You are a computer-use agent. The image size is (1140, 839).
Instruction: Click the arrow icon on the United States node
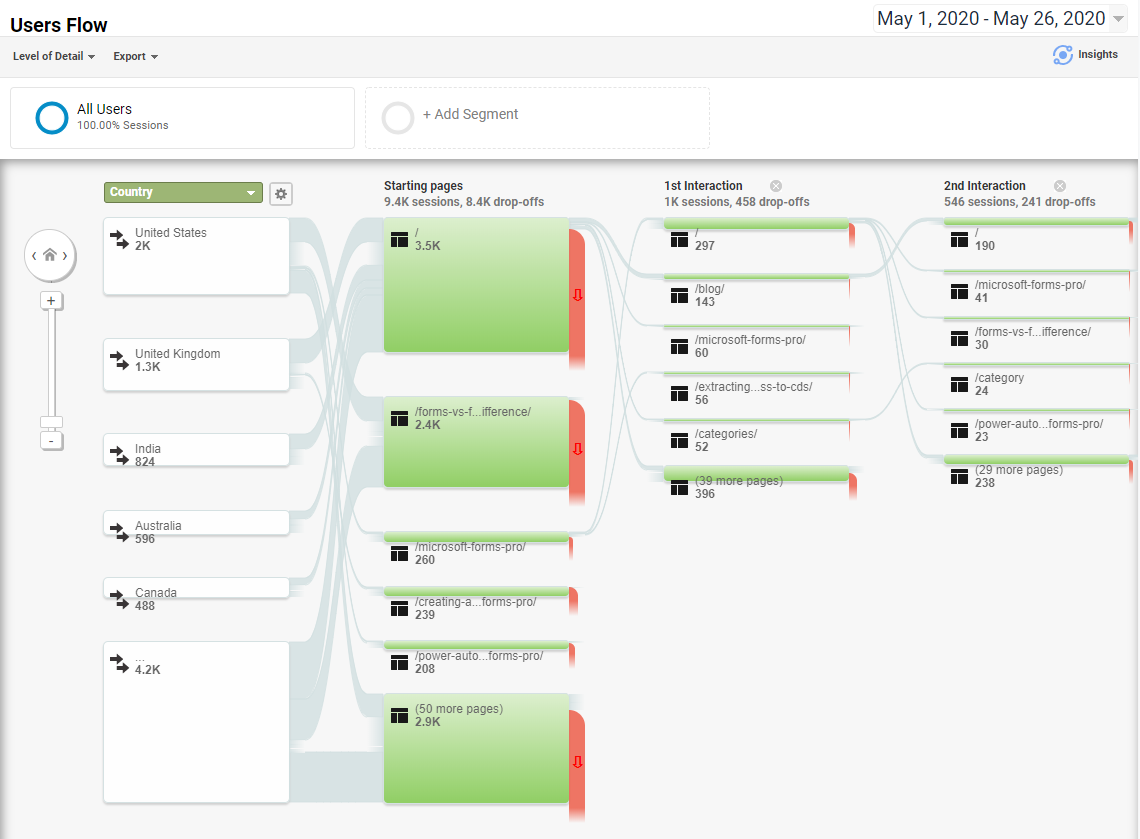click(x=120, y=239)
